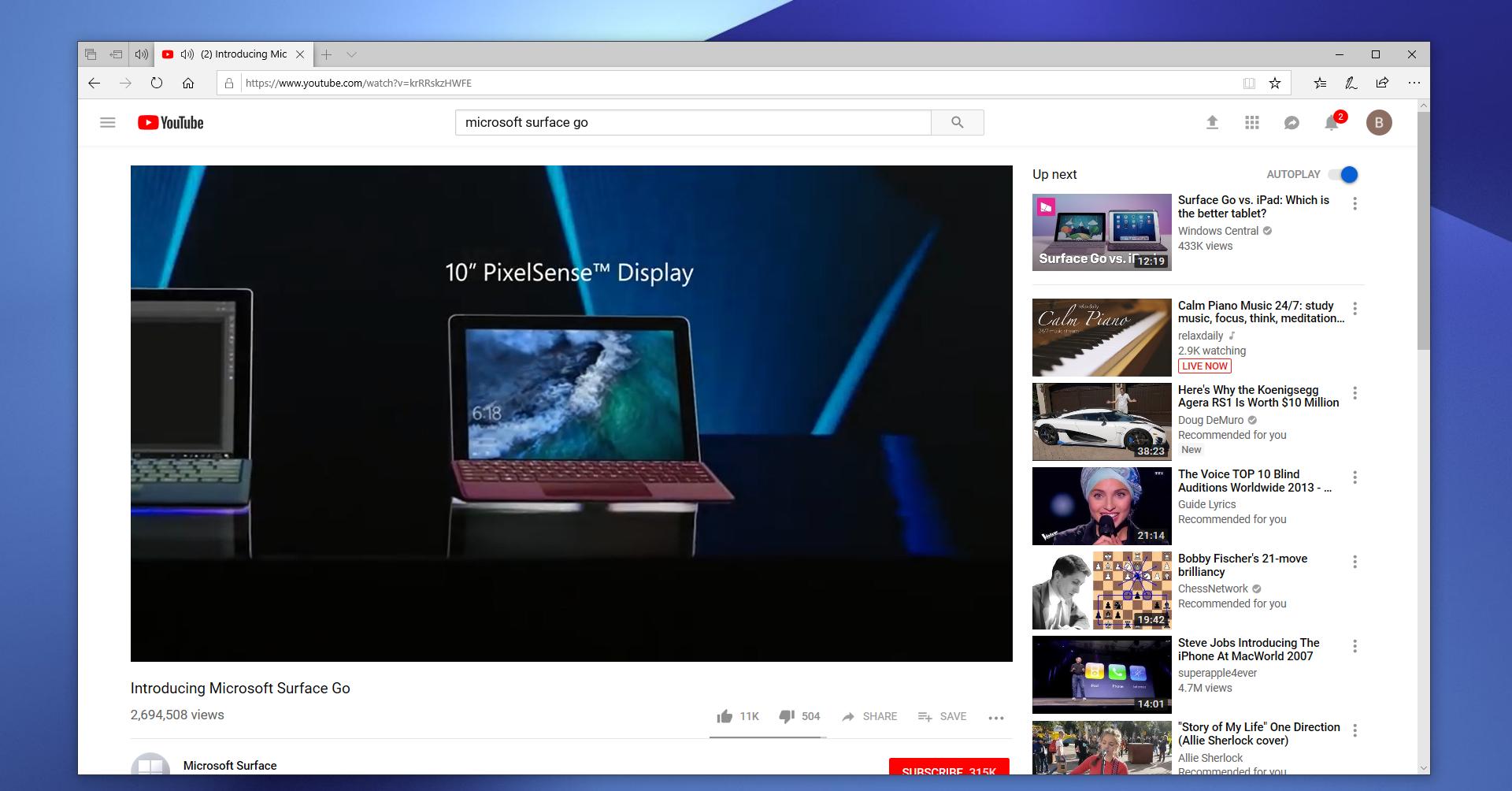Click the browser Forward arrow

point(125,83)
